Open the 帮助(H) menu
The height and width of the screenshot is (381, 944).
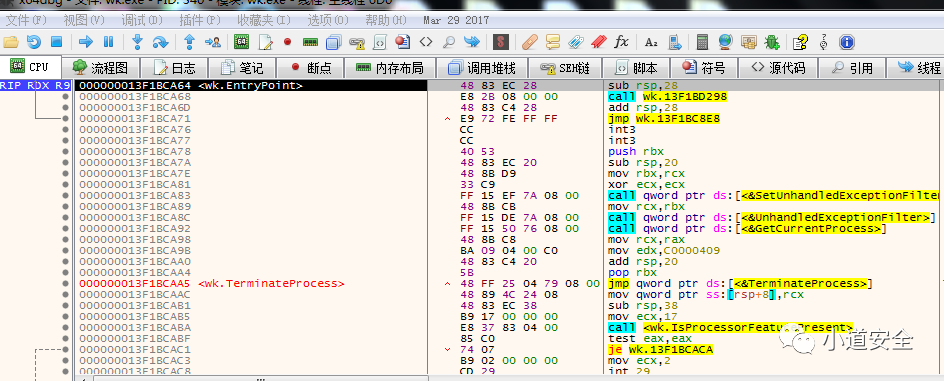pos(386,20)
